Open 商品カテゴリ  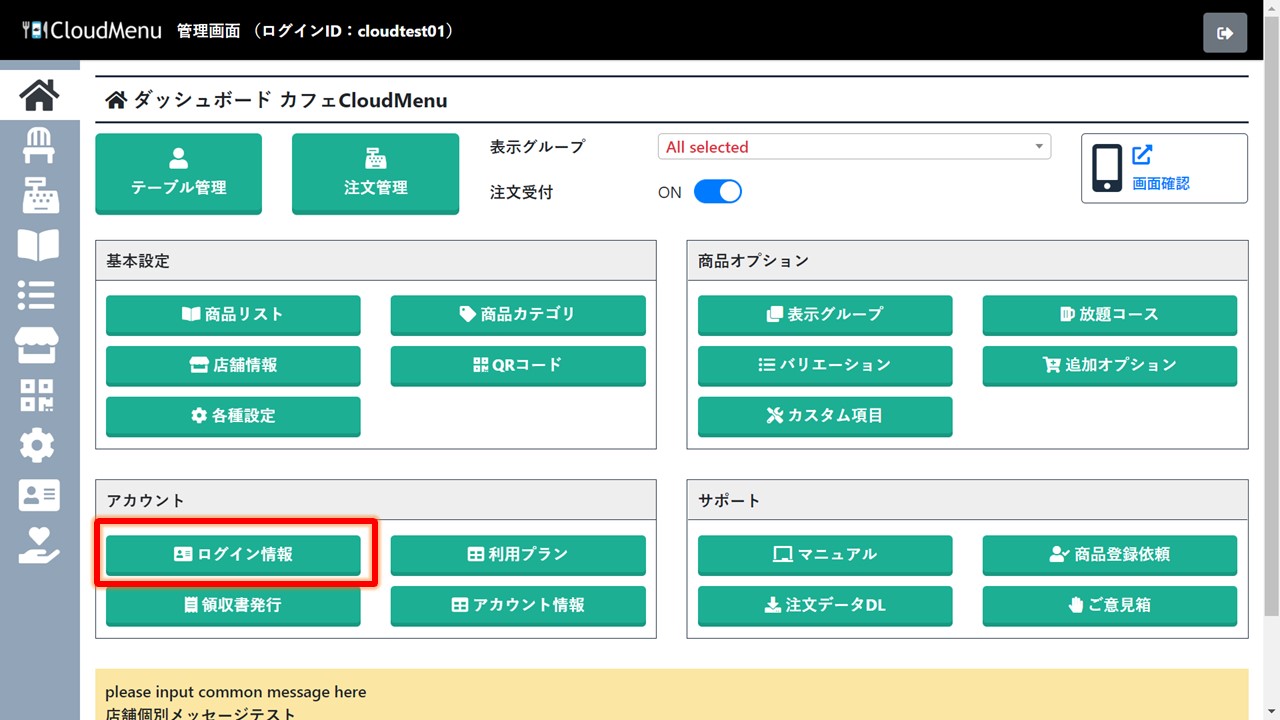[518, 315]
